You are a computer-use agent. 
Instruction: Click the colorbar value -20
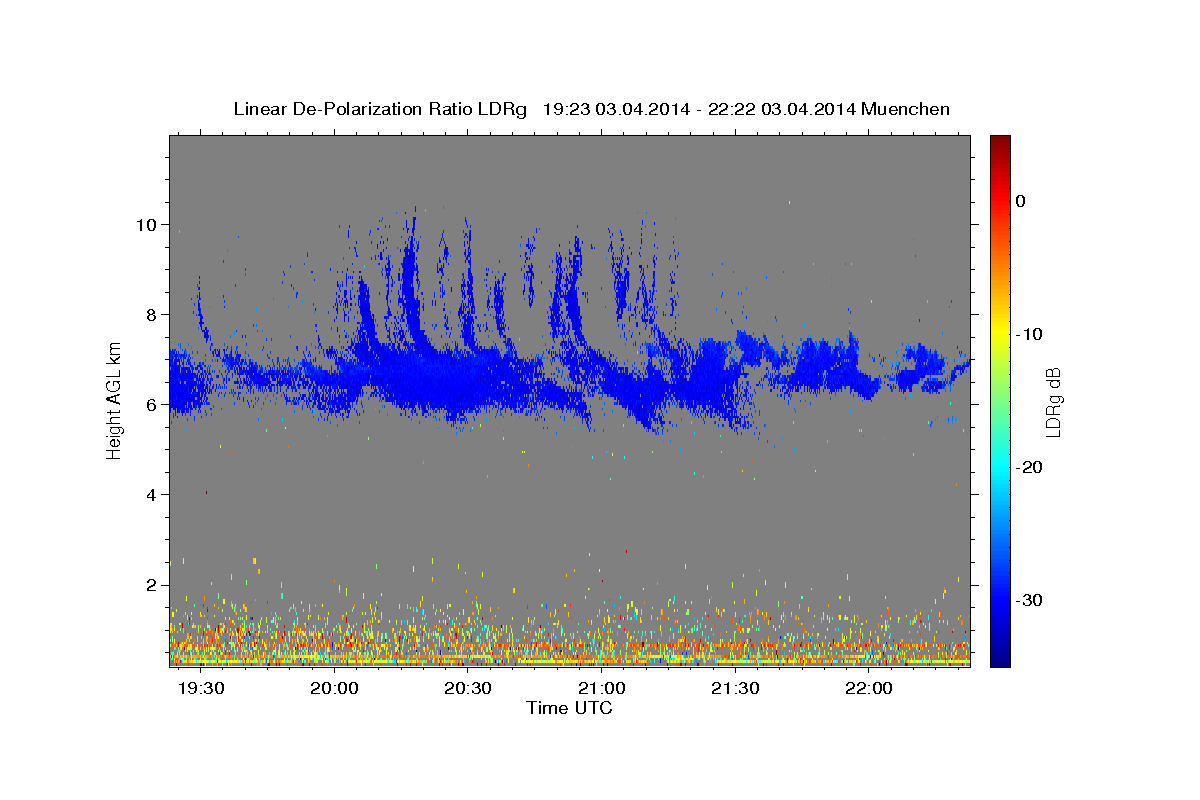point(1029,467)
